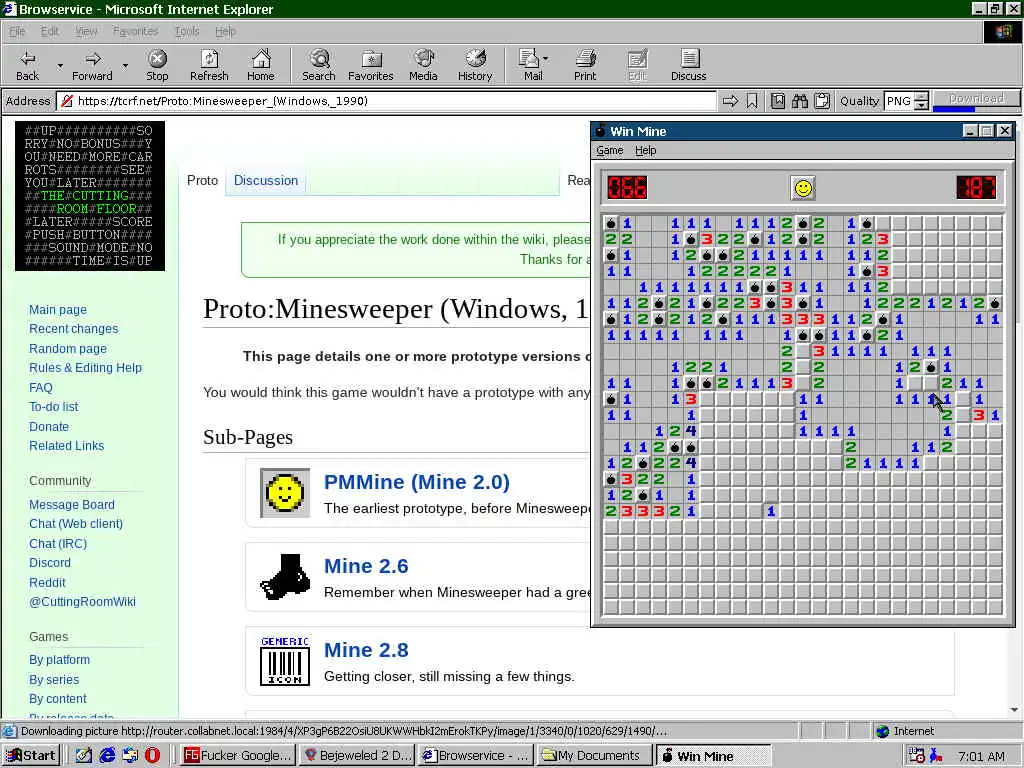This screenshot has width=1024, height=768.
Task: Open the Edit menu in Internet Explorer
Action: pos(50,31)
